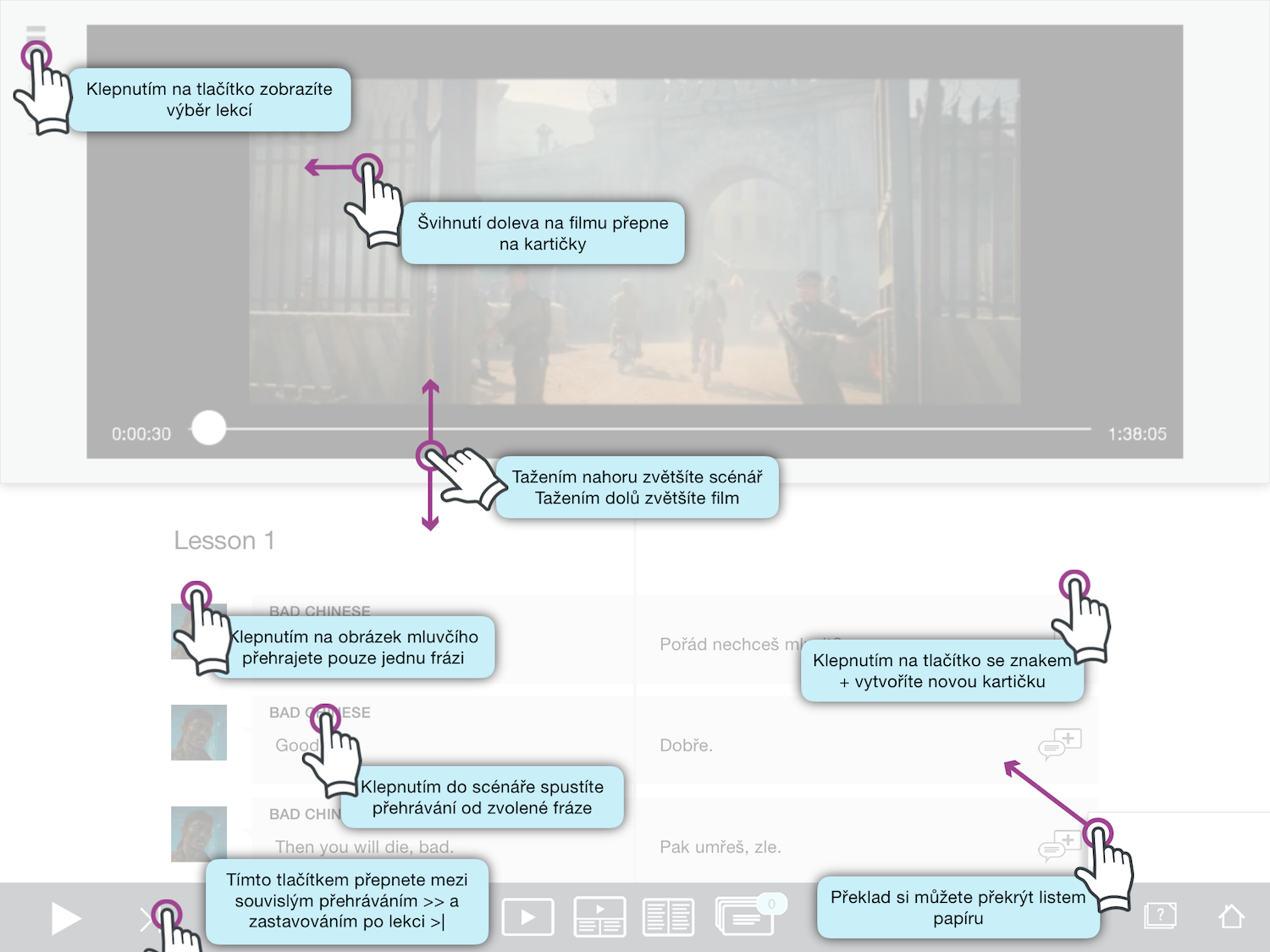Select the video-with-script split view icon
The width and height of the screenshot is (1270, 952).
599,917
